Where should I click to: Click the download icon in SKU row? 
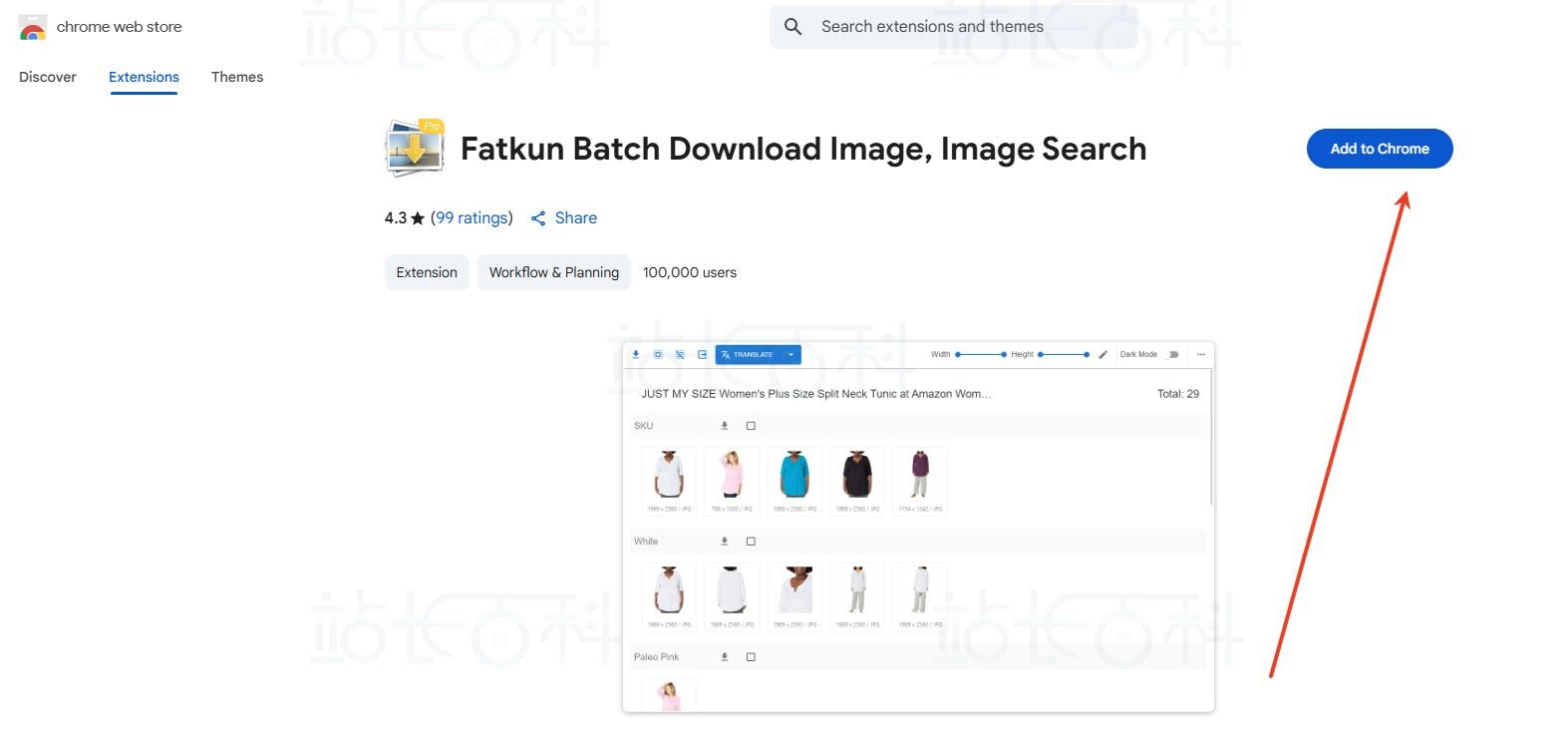[725, 426]
